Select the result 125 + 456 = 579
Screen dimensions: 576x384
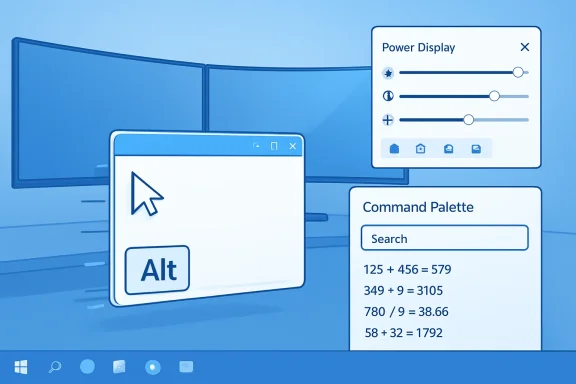[407, 269]
